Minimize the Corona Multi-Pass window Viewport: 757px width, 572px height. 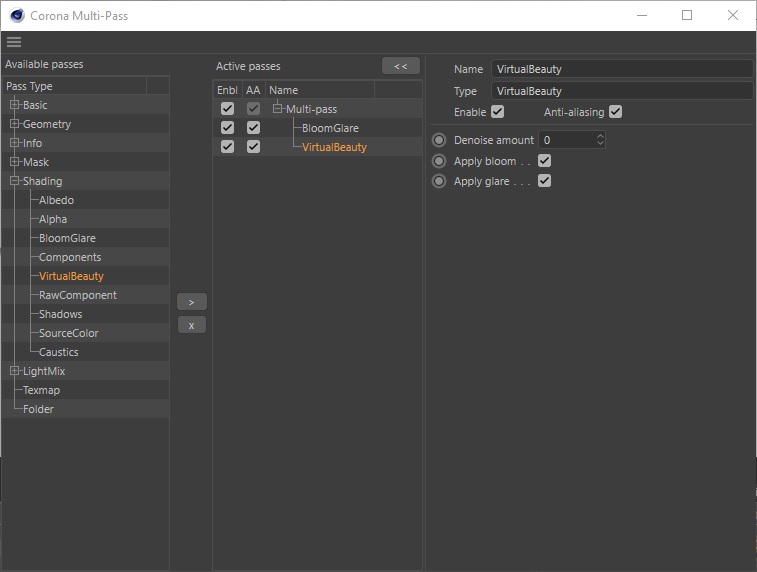(642, 15)
